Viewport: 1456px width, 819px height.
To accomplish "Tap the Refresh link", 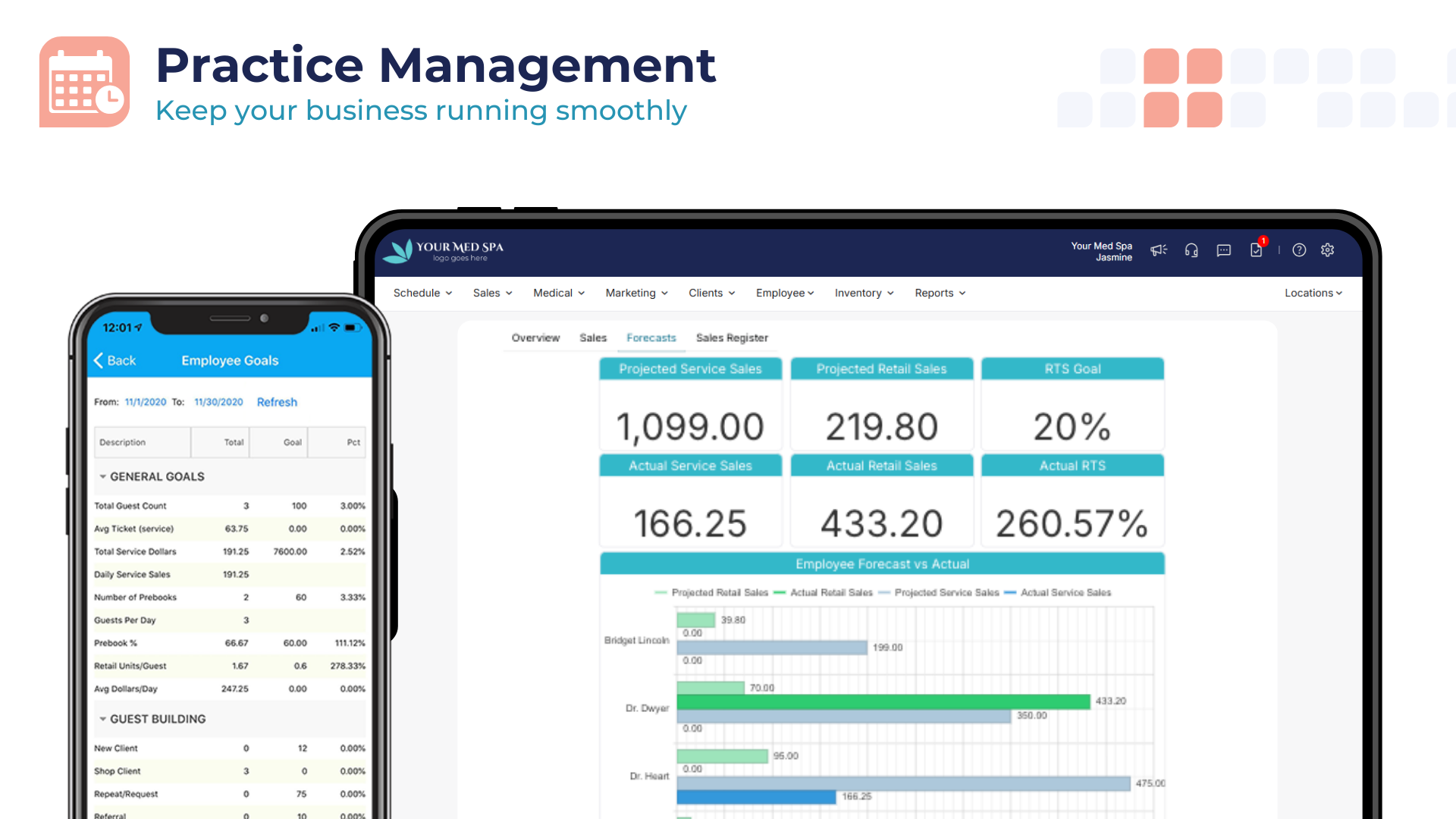I will pyautogui.click(x=277, y=402).
